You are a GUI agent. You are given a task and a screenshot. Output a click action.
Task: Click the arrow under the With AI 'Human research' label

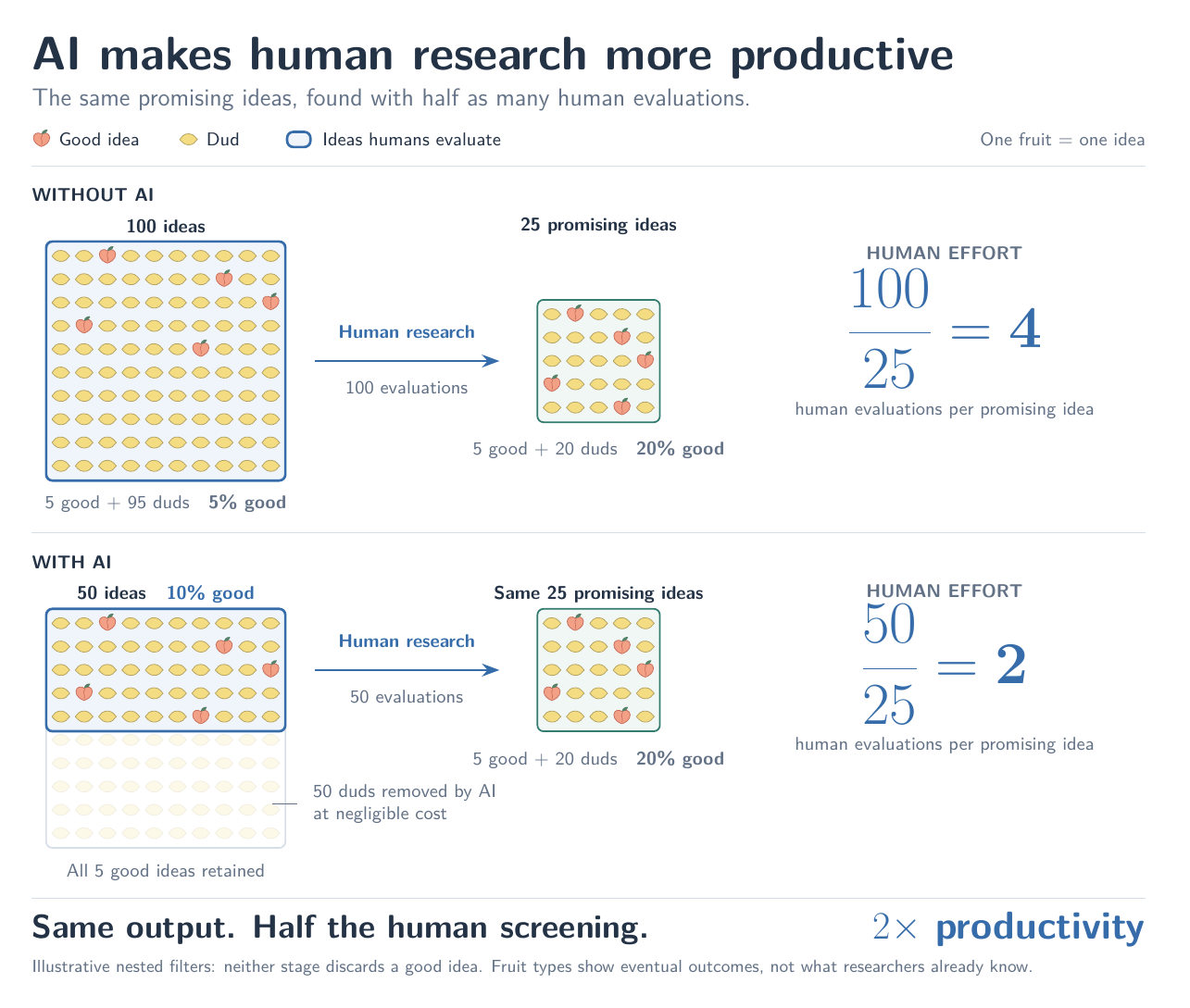[407, 670]
